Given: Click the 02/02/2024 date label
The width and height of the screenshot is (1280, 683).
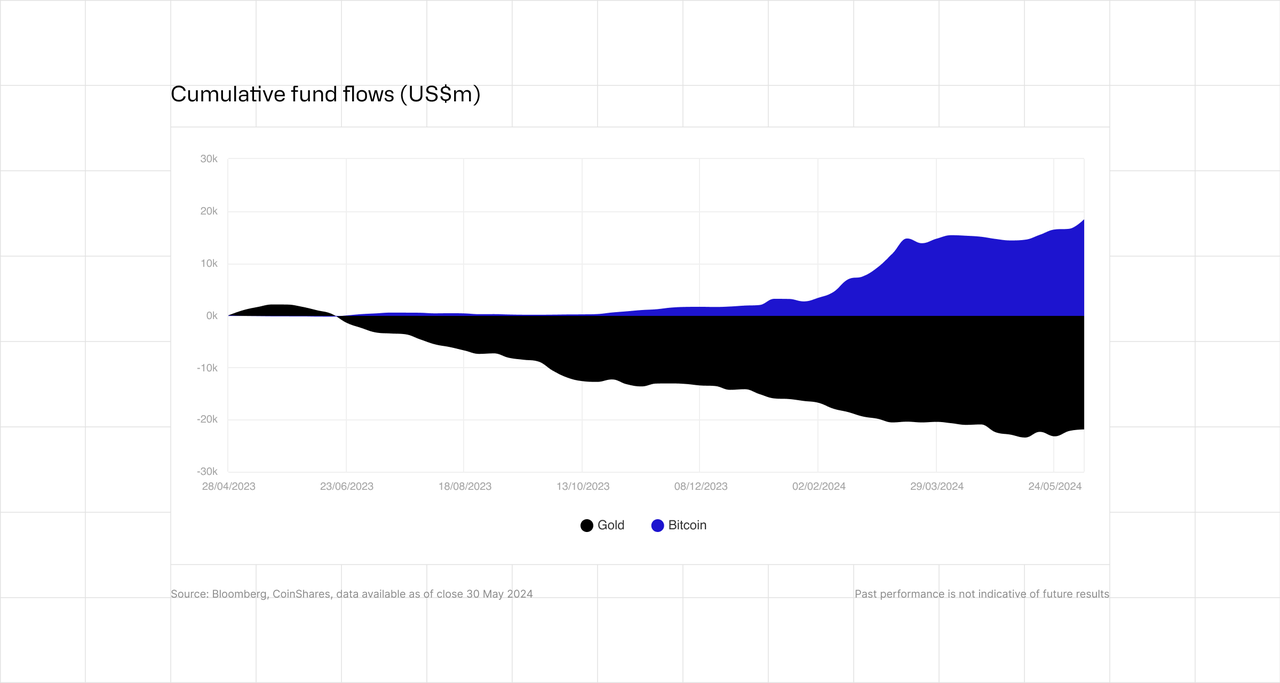Looking at the screenshot, I should point(819,486).
